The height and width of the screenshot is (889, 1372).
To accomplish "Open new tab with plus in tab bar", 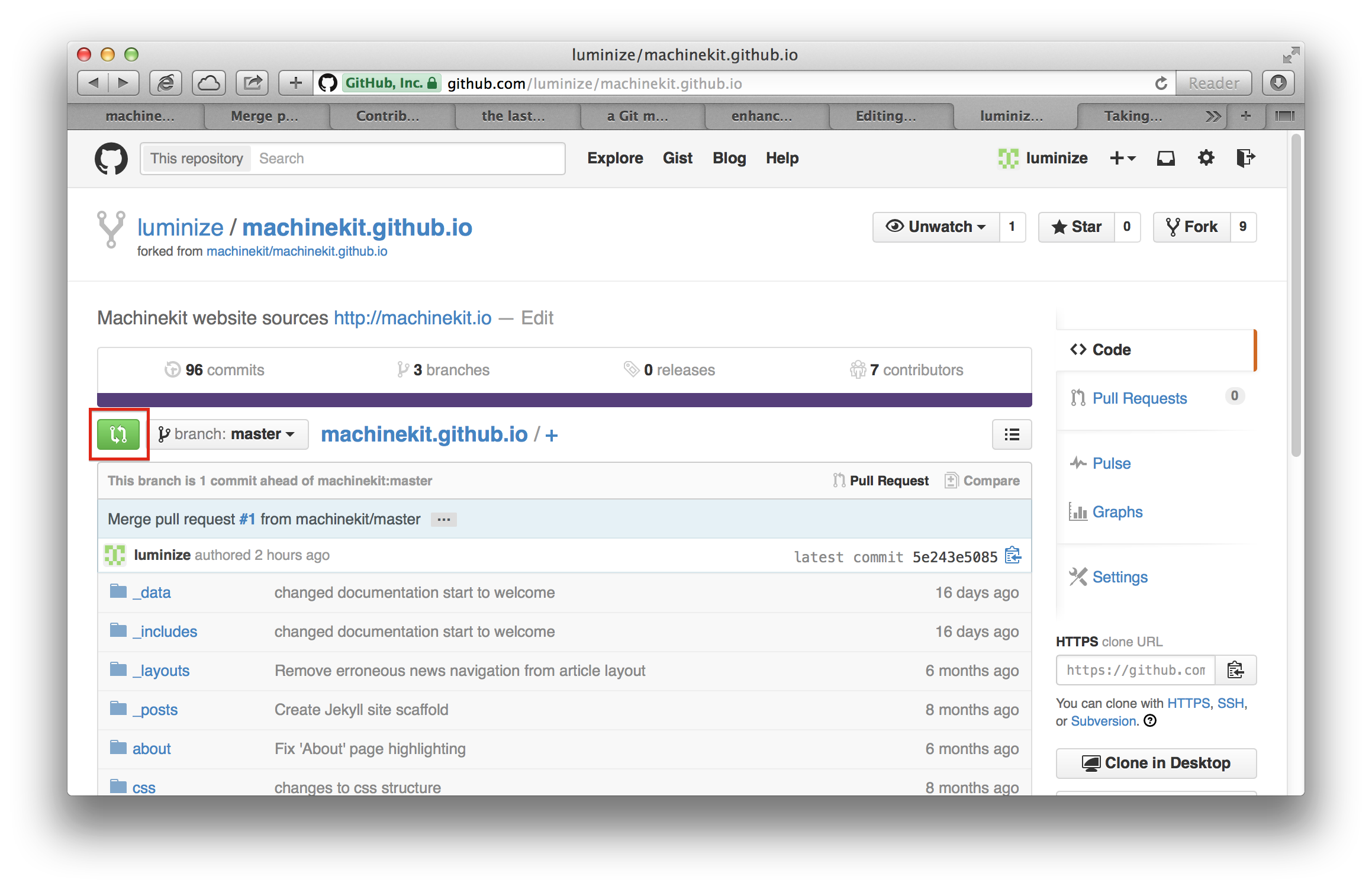I will pyautogui.click(x=1245, y=116).
